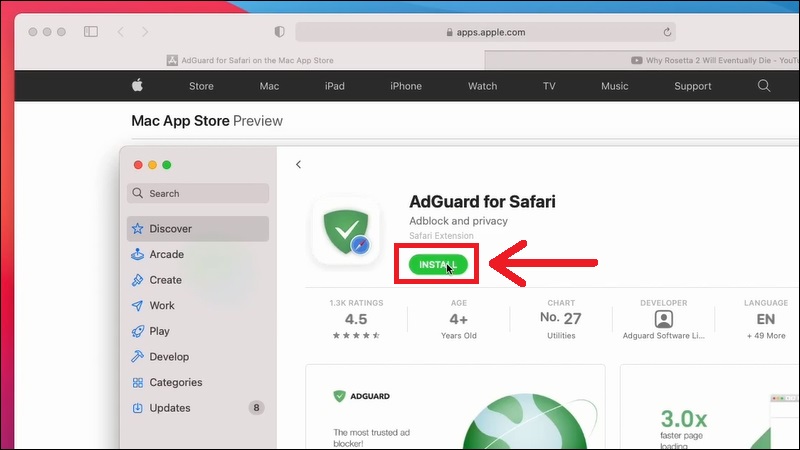Click the Arcade joystick icon
Image resolution: width=800 pixels, height=450 pixels.
(137, 254)
